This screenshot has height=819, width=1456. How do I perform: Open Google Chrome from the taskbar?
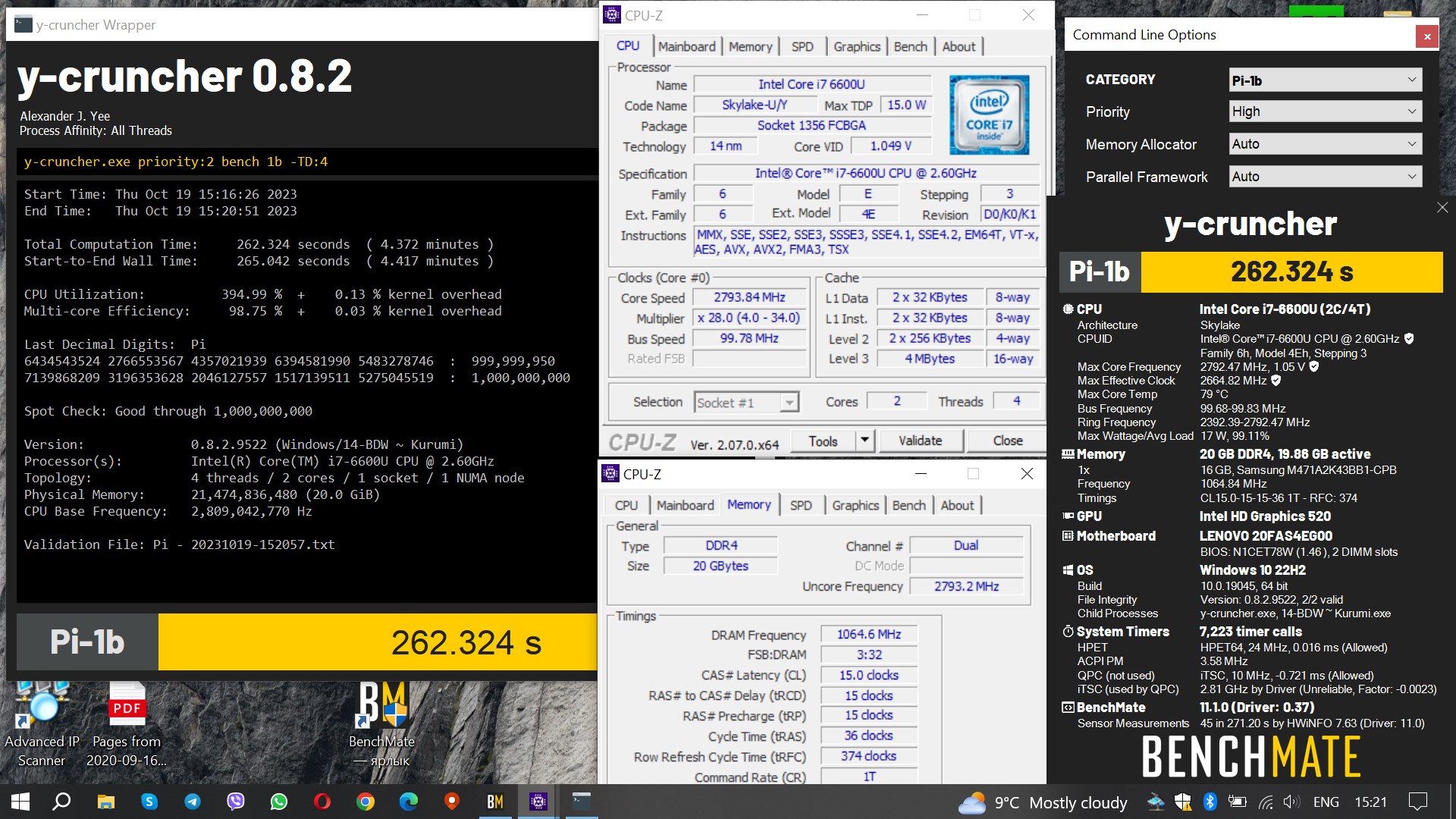pos(366,802)
